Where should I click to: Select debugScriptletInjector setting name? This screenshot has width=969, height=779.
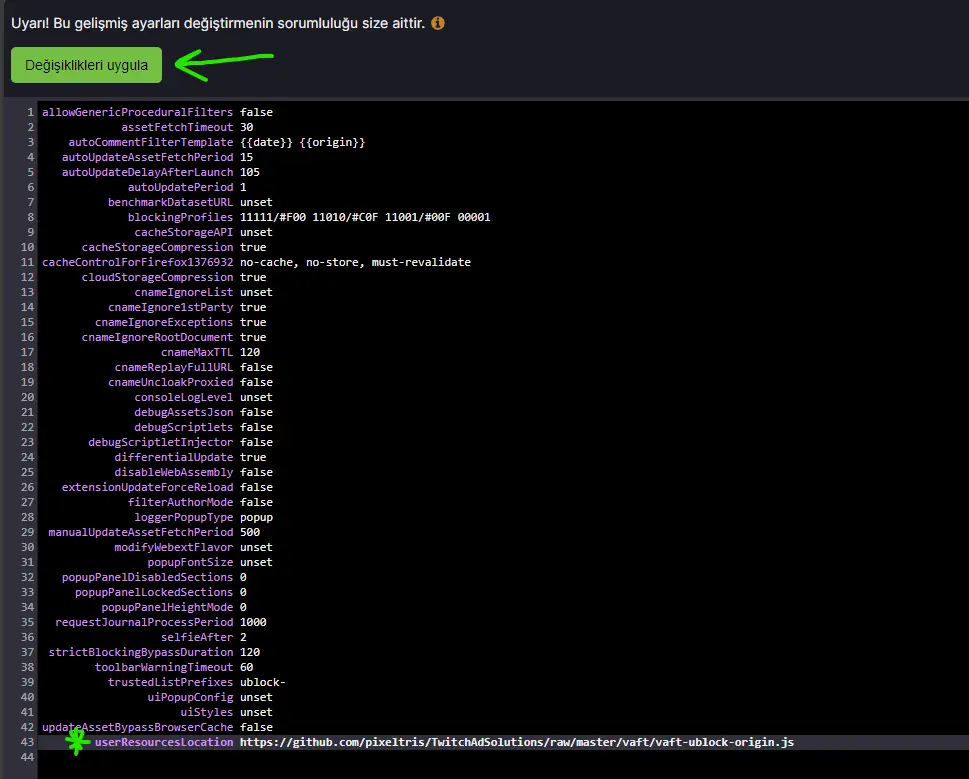pos(161,442)
